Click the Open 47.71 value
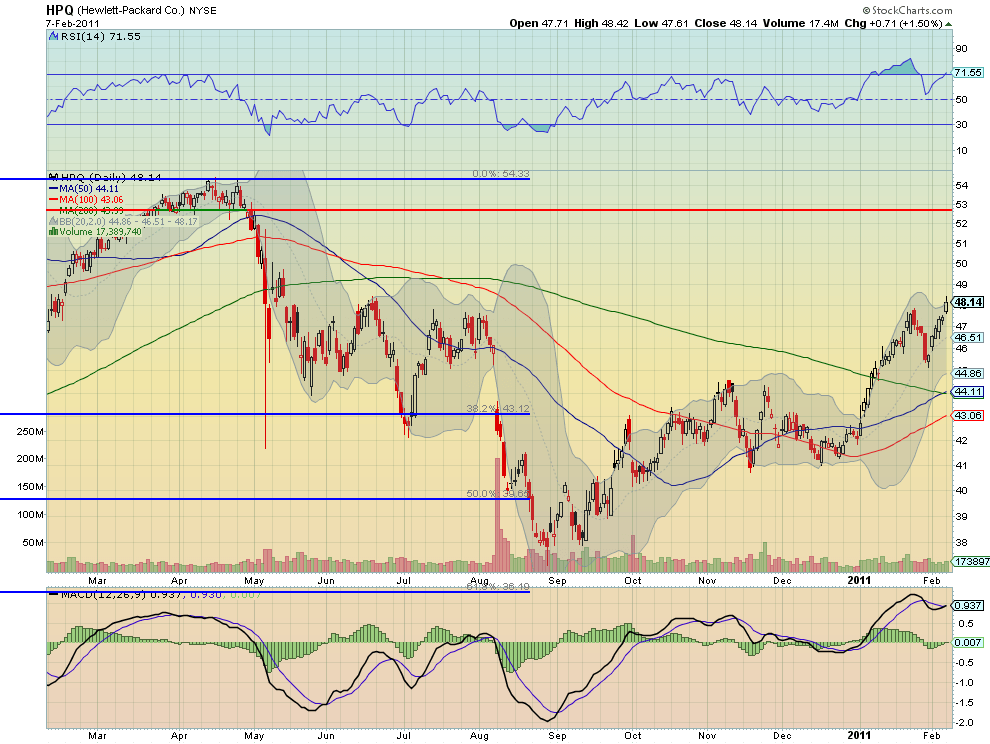Viewport: 990px width, 744px height. click(x=539, y=23)
